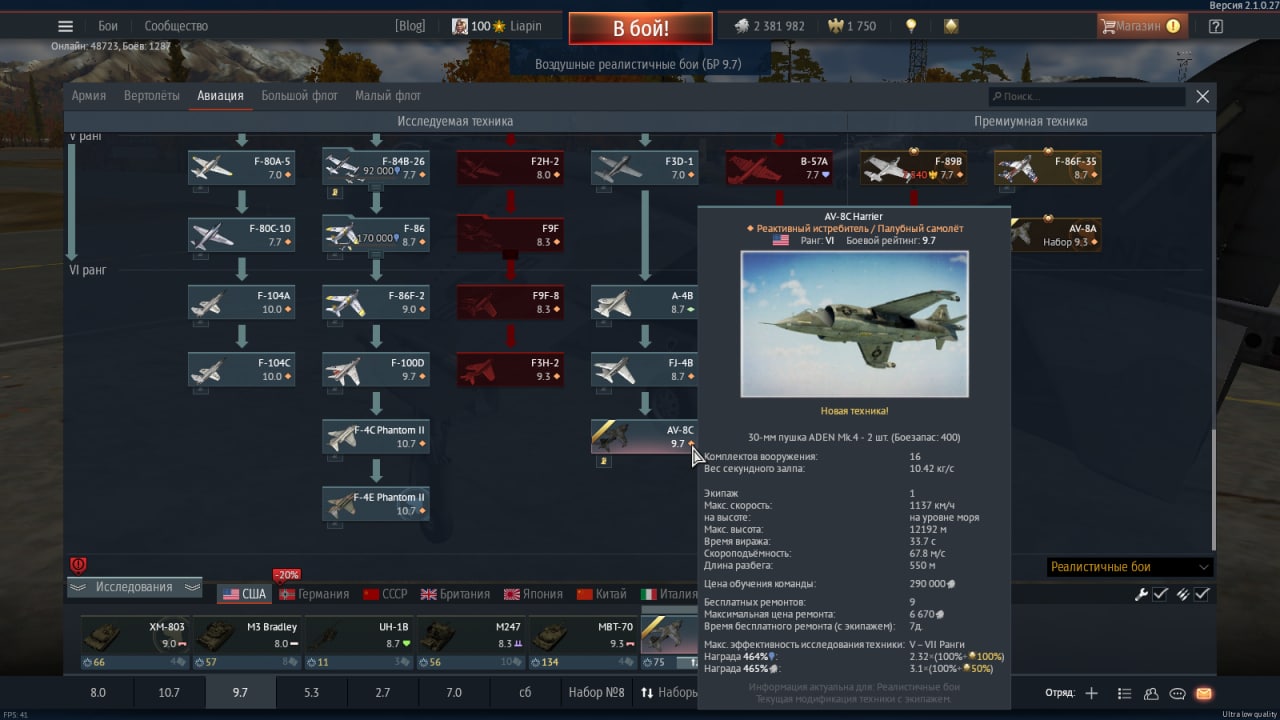Open the Магазин shop button
Screen dimensions: 1280x720
[1142, 26]
